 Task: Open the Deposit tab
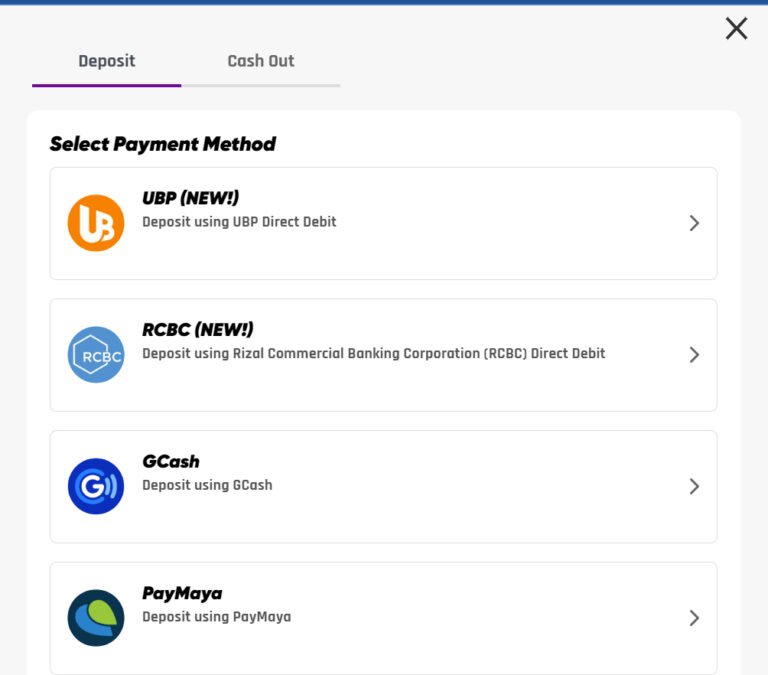coord(107,61)
